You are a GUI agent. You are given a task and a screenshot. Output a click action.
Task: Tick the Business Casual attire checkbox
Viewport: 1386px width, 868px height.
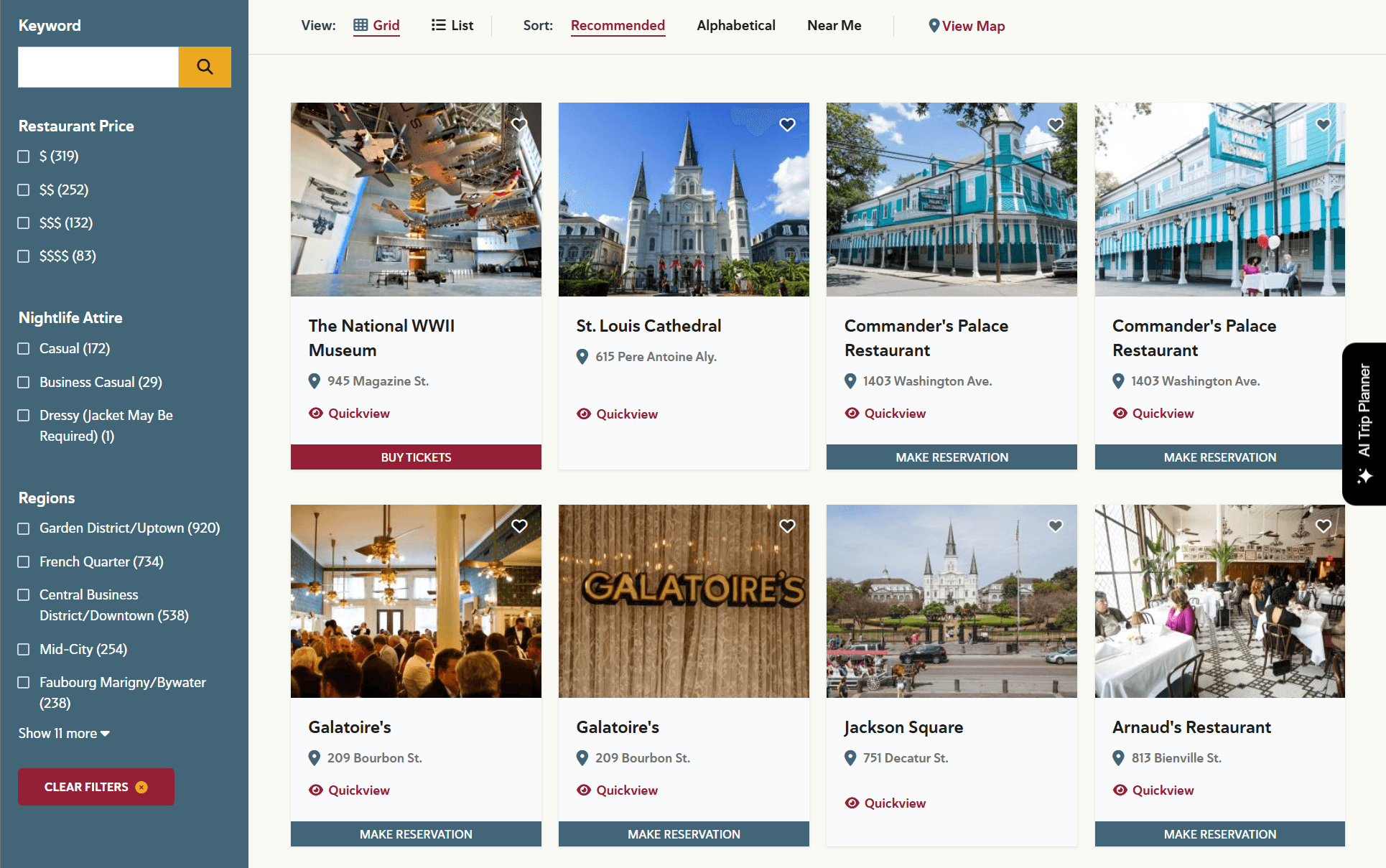24,383
